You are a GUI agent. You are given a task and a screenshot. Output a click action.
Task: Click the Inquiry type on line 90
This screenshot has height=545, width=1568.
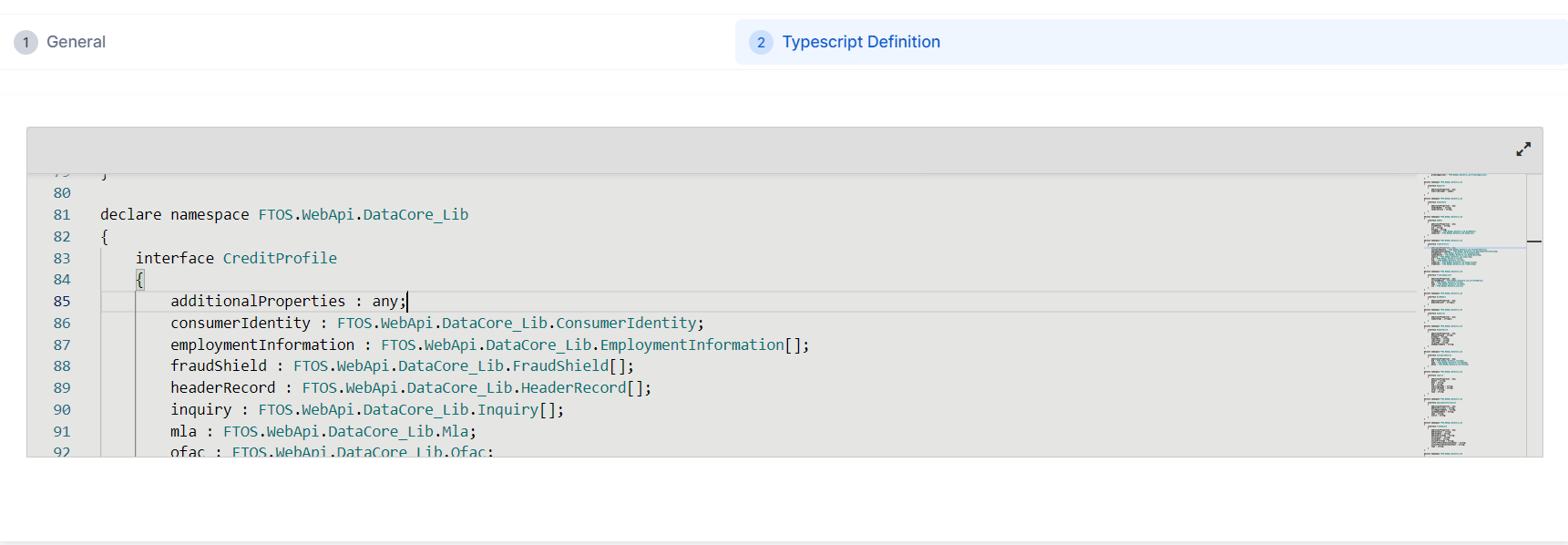click(507, 410)
